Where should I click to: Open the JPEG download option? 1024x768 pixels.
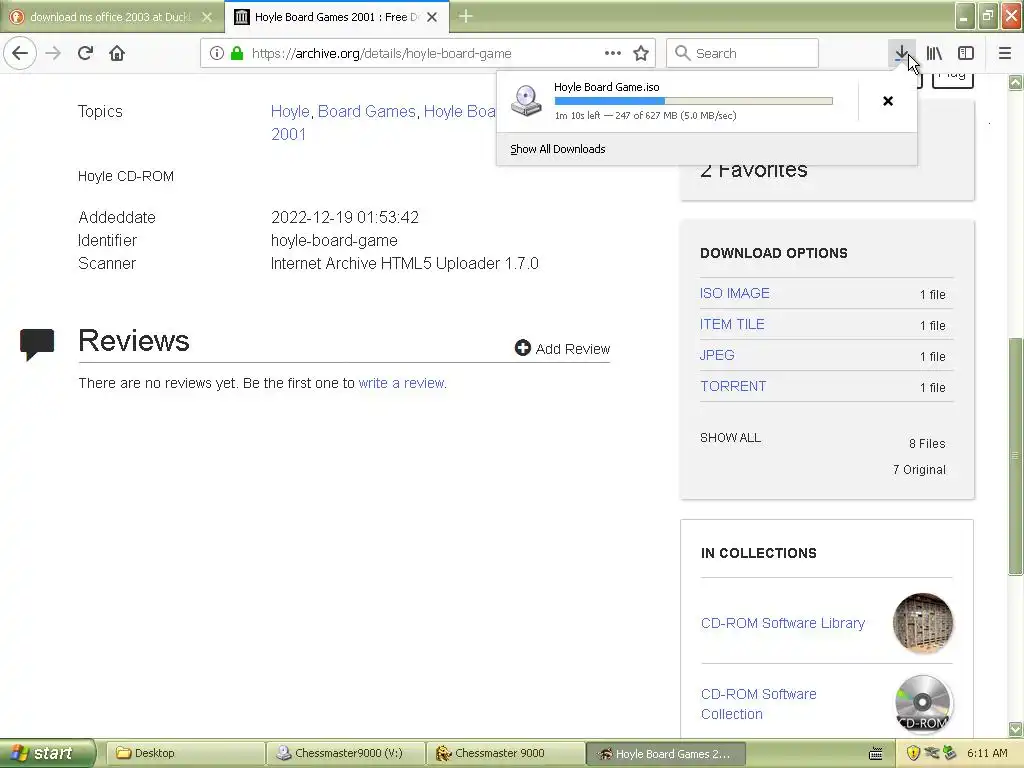(x=717, y=355)
